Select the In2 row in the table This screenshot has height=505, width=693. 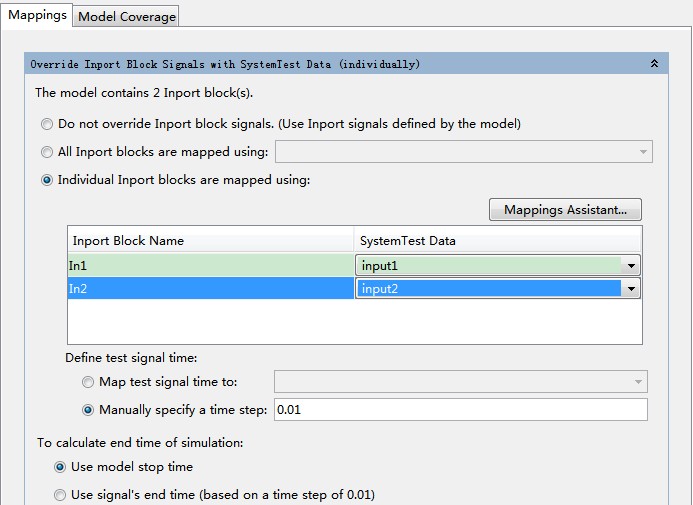[210, 289]
